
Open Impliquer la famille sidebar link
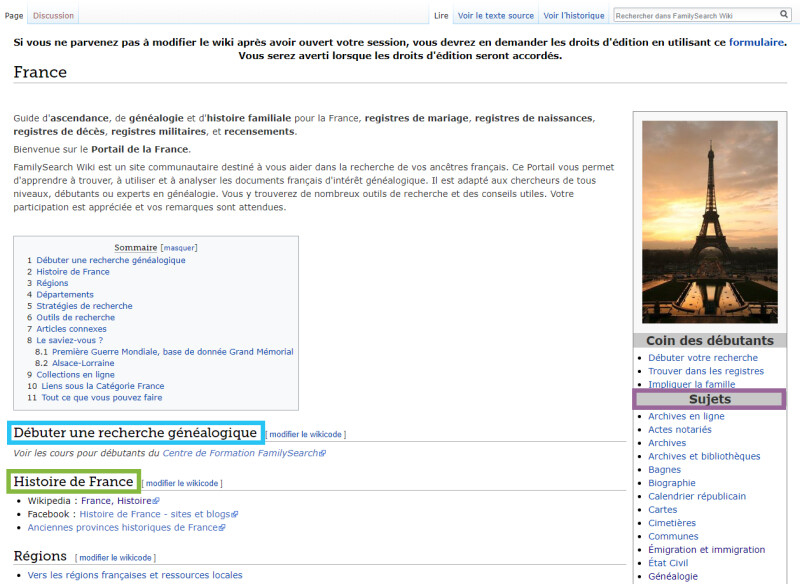pos(691,384)
